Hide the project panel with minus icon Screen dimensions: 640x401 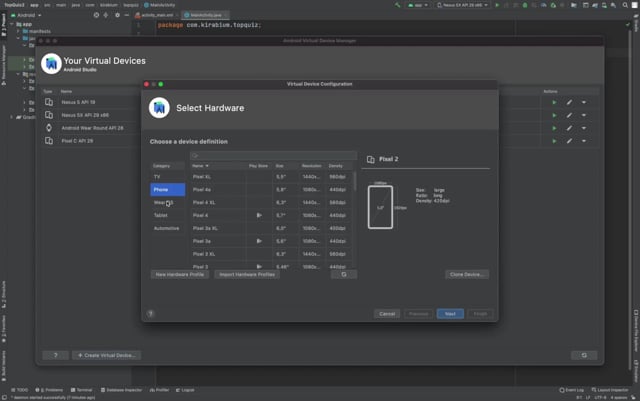[127, 15]
